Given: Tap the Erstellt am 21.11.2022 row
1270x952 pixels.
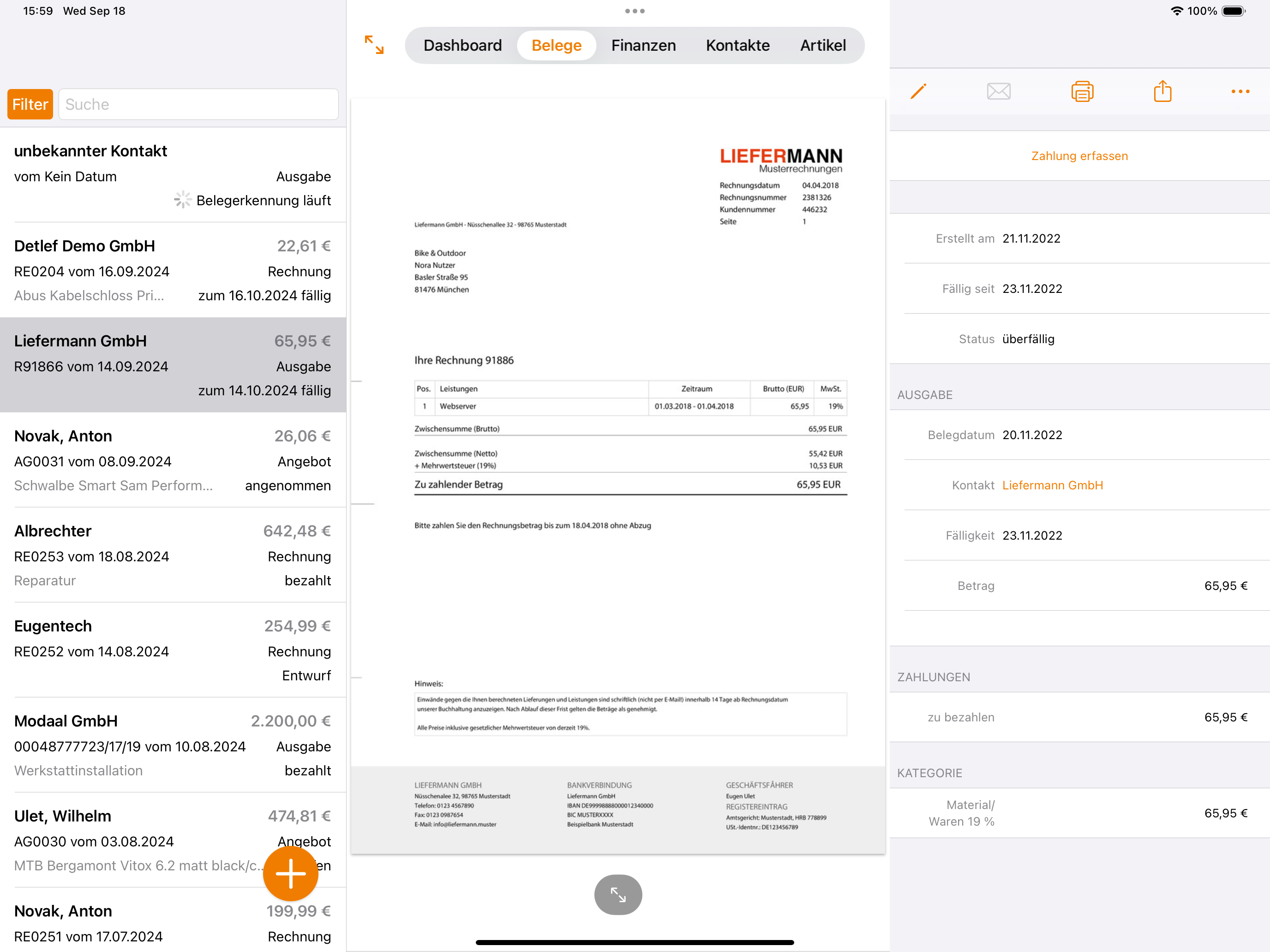Looking at the screenshot, I should coord(1079,238).
